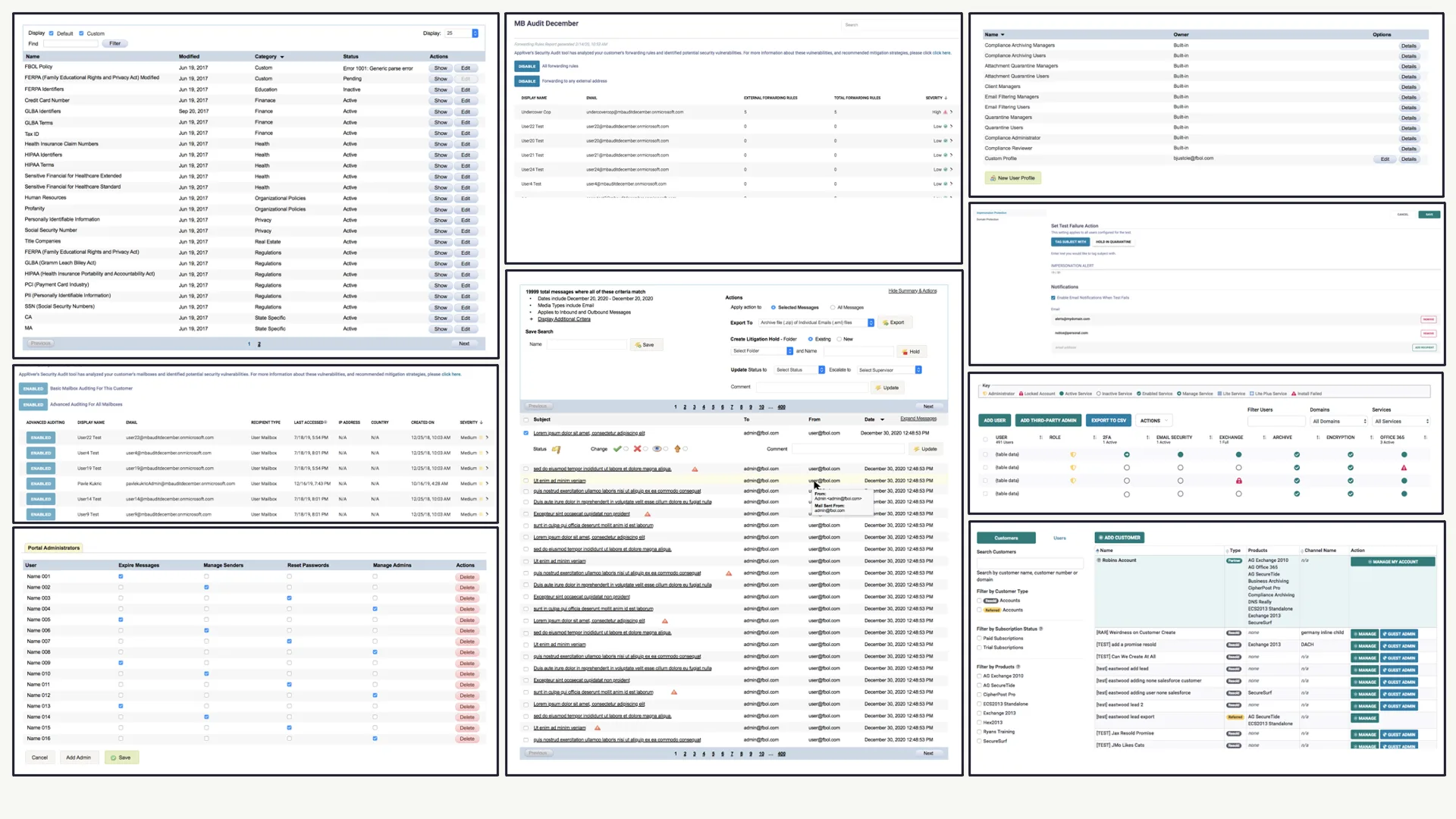Click the eye review status icon

coord(657,449)
